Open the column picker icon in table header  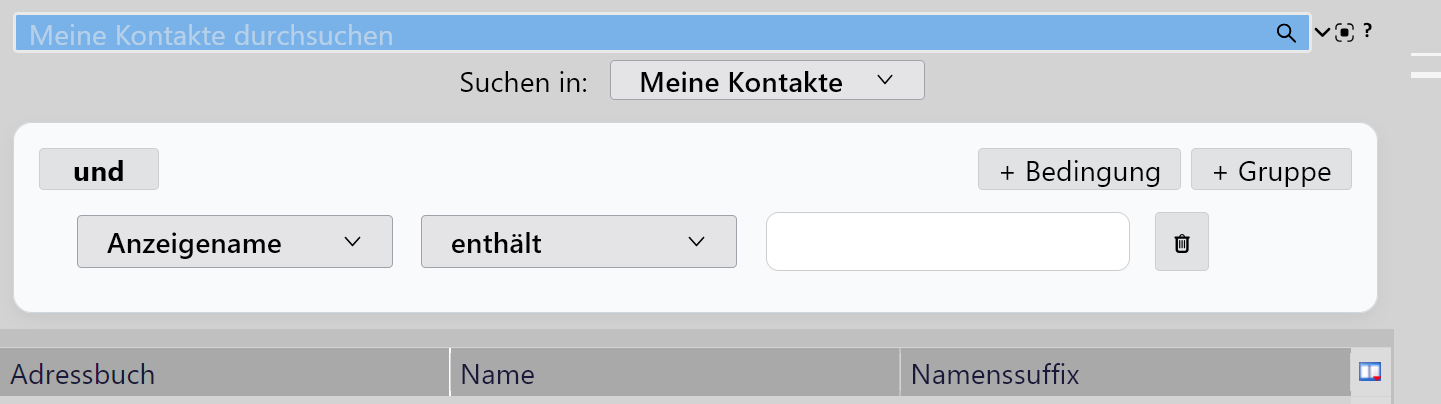1369,372
